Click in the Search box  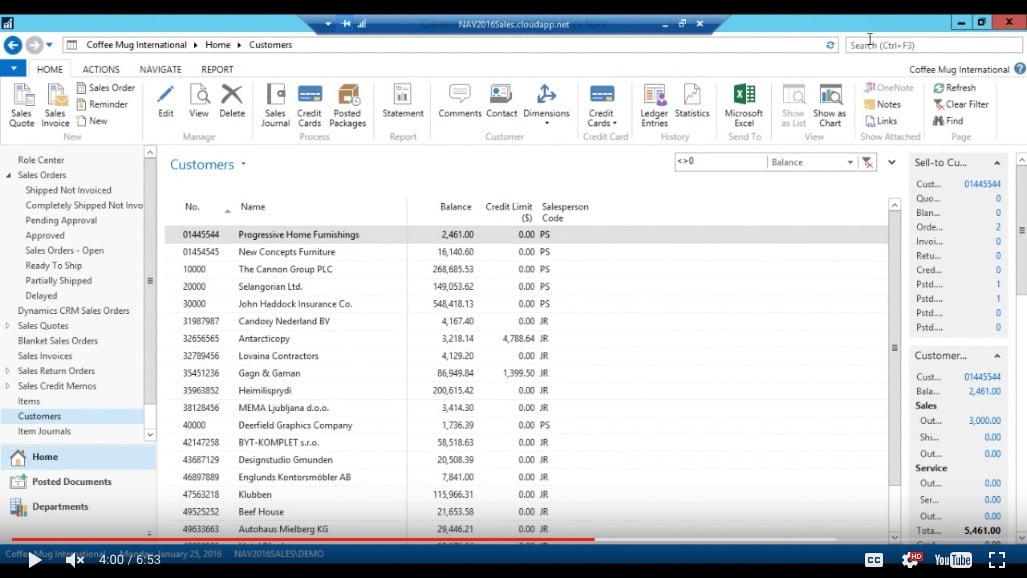(933, 45)
